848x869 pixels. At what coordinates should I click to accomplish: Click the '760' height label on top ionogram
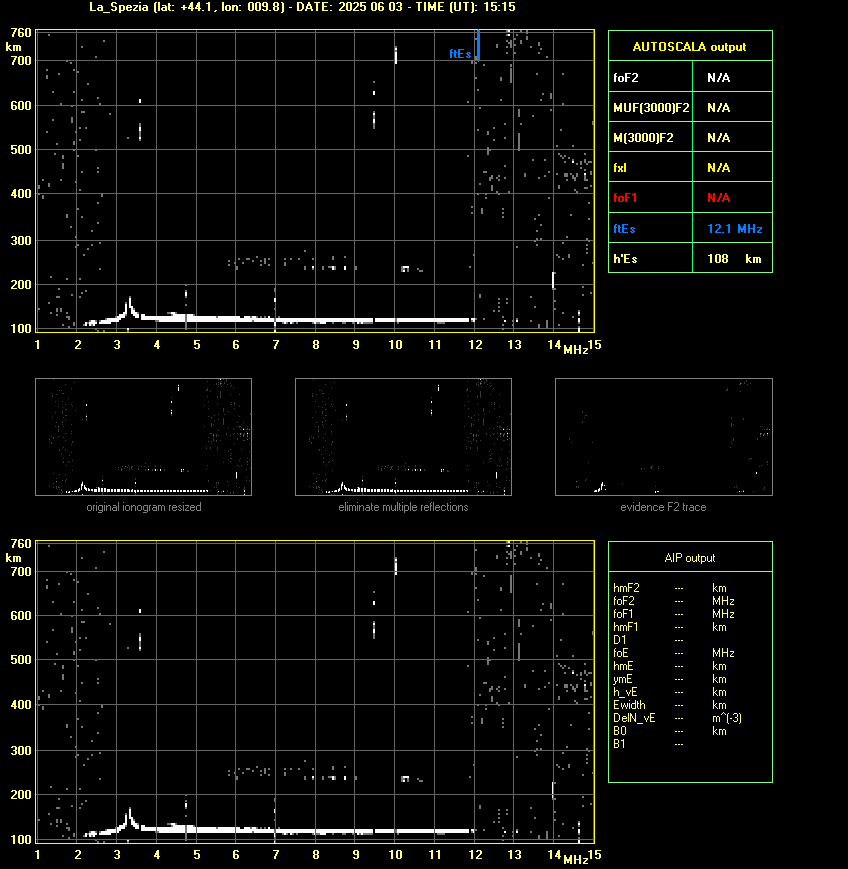click(x=21, y=33)
